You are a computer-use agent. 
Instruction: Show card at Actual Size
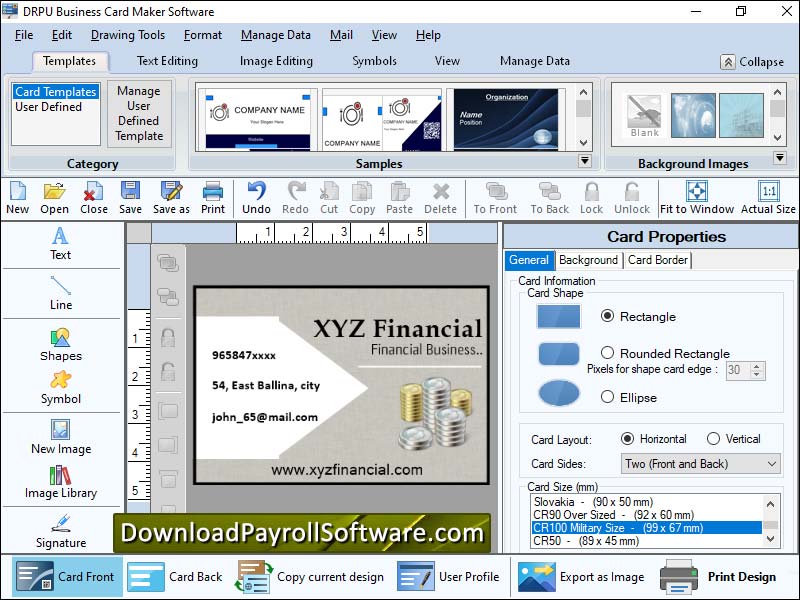768,198
